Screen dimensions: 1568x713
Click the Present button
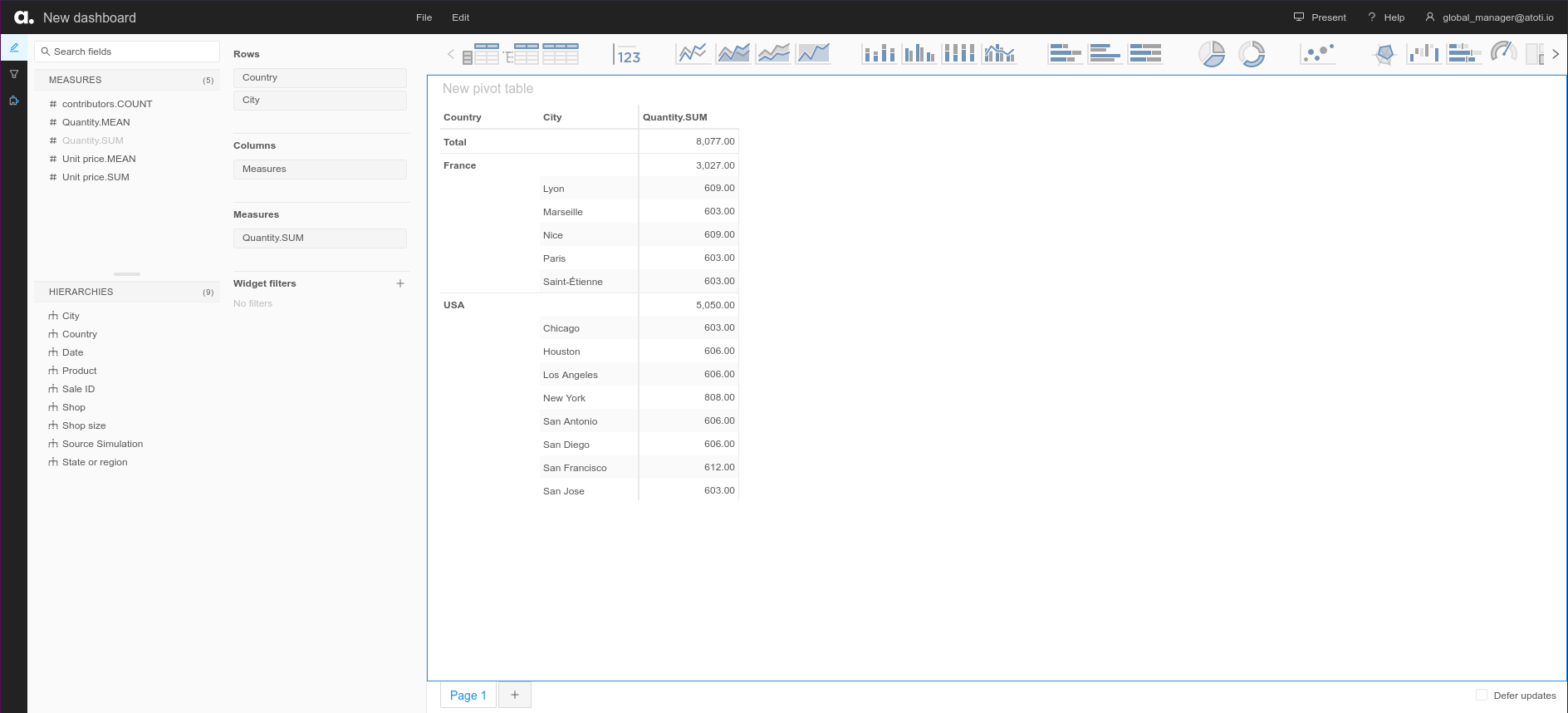pos(1320,17)
